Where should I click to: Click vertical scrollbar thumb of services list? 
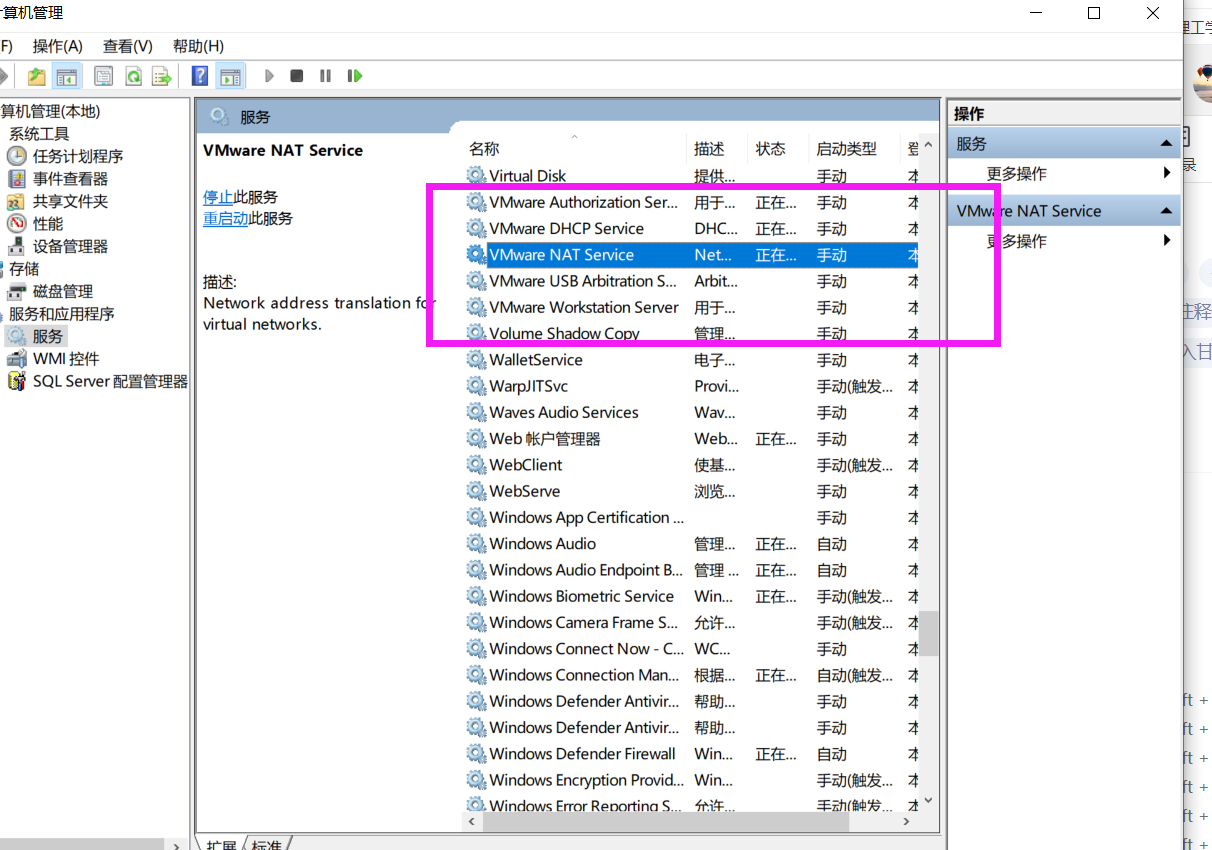click(x=929, y=633)
